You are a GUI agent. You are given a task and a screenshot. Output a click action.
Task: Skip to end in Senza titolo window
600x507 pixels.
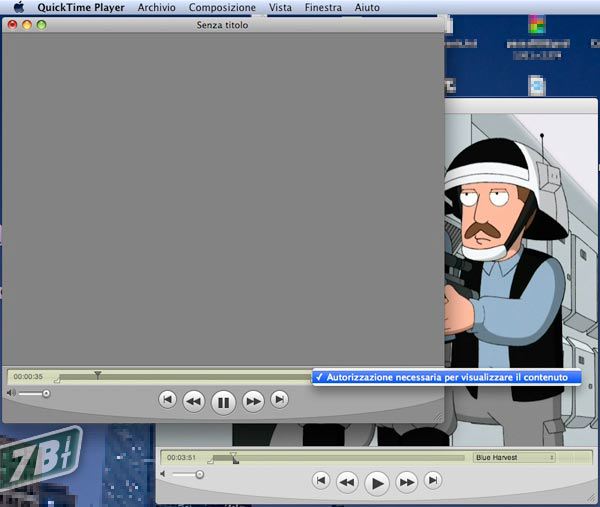[280, 400]
